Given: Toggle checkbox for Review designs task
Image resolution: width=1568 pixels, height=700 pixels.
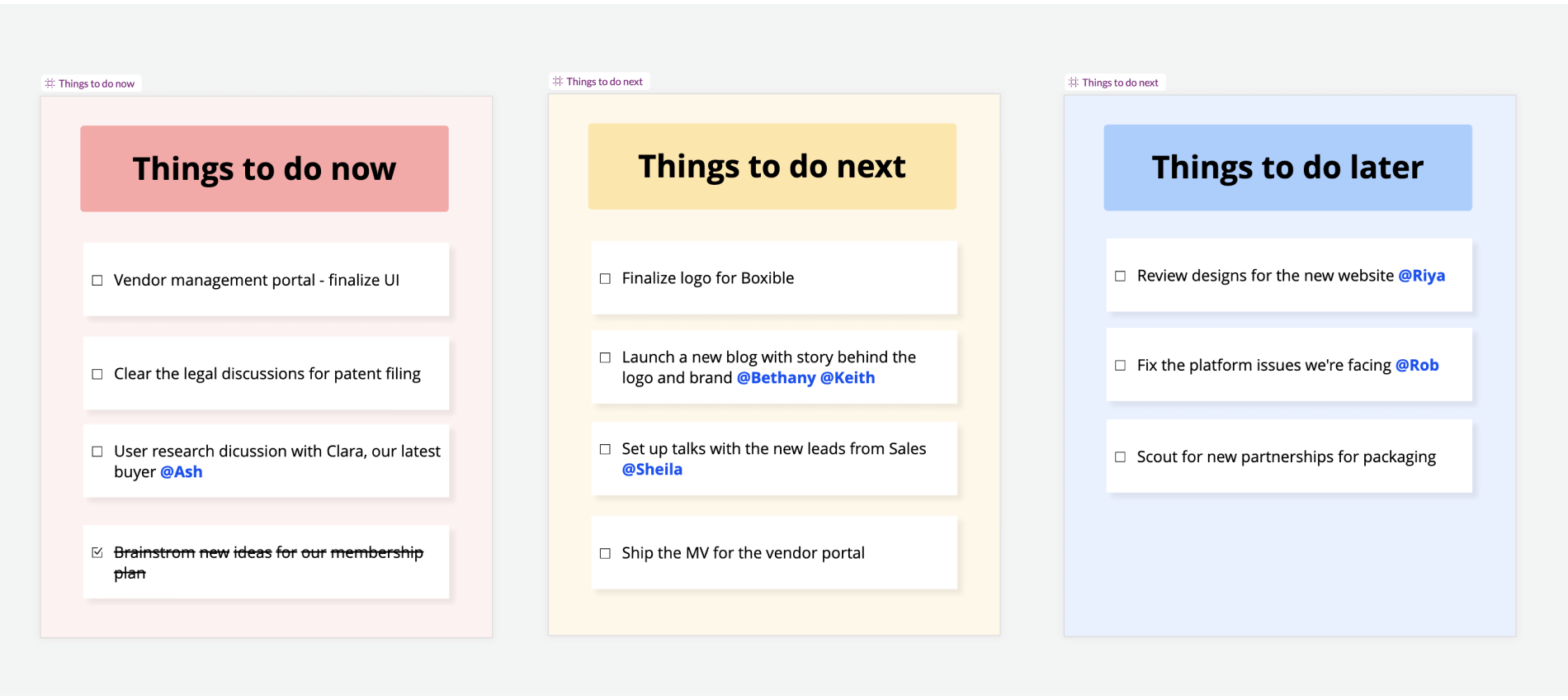Looking at the screenshot, I should (1120, 276).
